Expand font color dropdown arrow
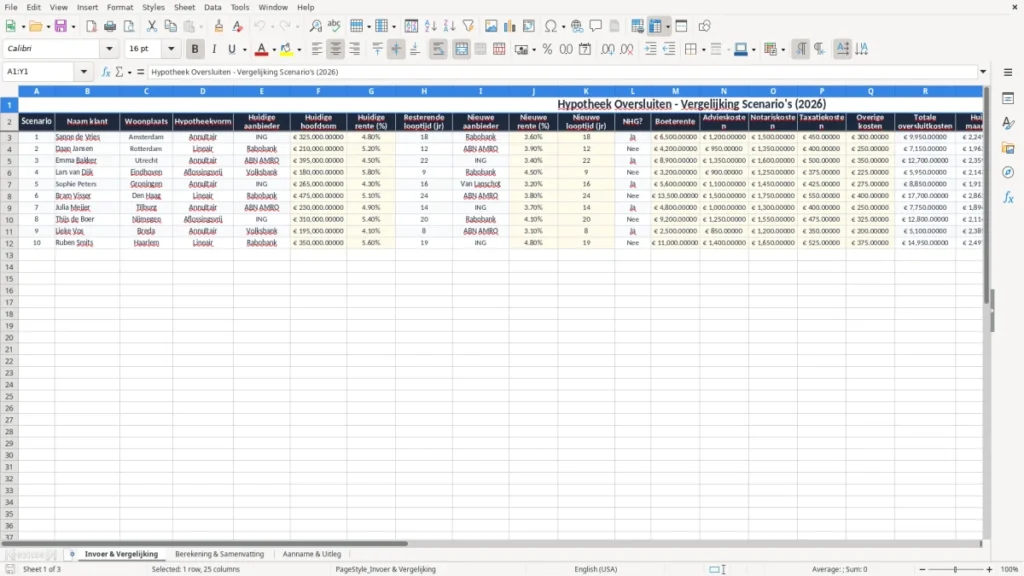Screen dimensions: 1024x576 (x=274, y=50)
